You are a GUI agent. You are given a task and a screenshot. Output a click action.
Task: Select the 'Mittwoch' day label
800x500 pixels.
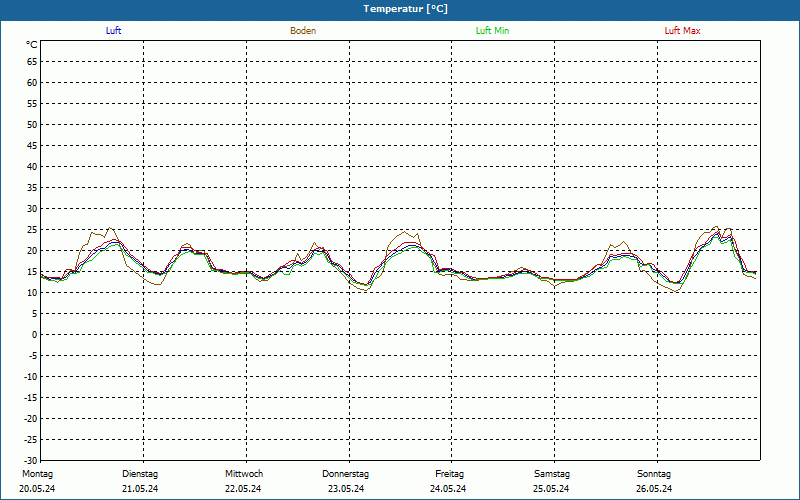(244, 474)
